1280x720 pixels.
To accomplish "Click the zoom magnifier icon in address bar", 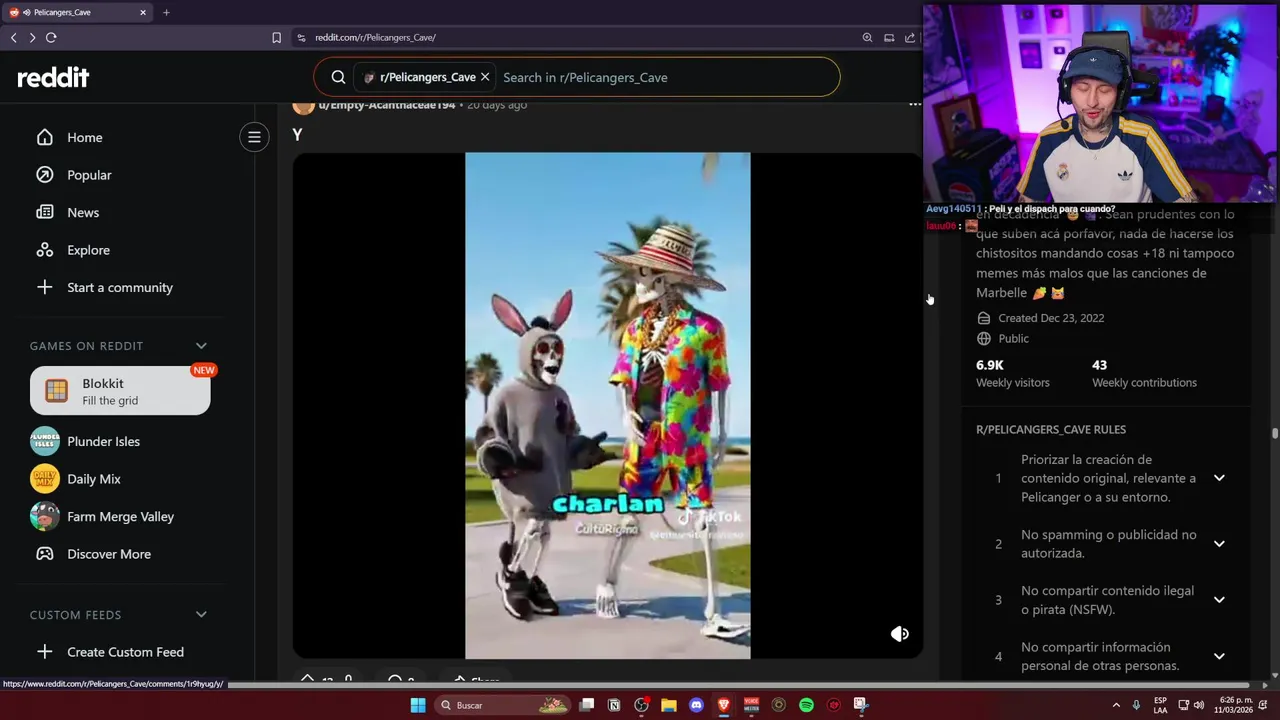I will (x=867, y=37).
